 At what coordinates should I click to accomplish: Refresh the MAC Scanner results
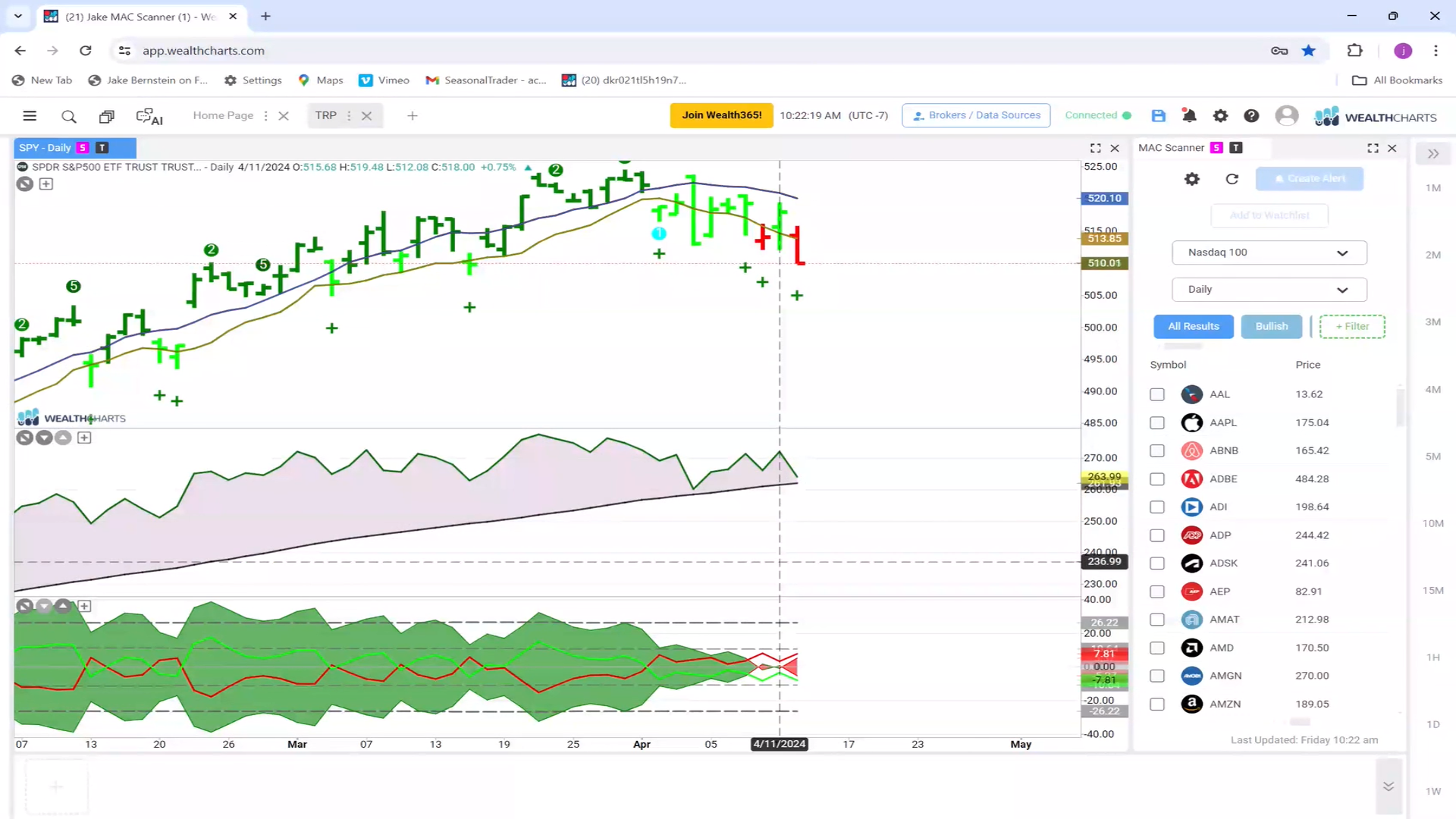point(1232,179)
